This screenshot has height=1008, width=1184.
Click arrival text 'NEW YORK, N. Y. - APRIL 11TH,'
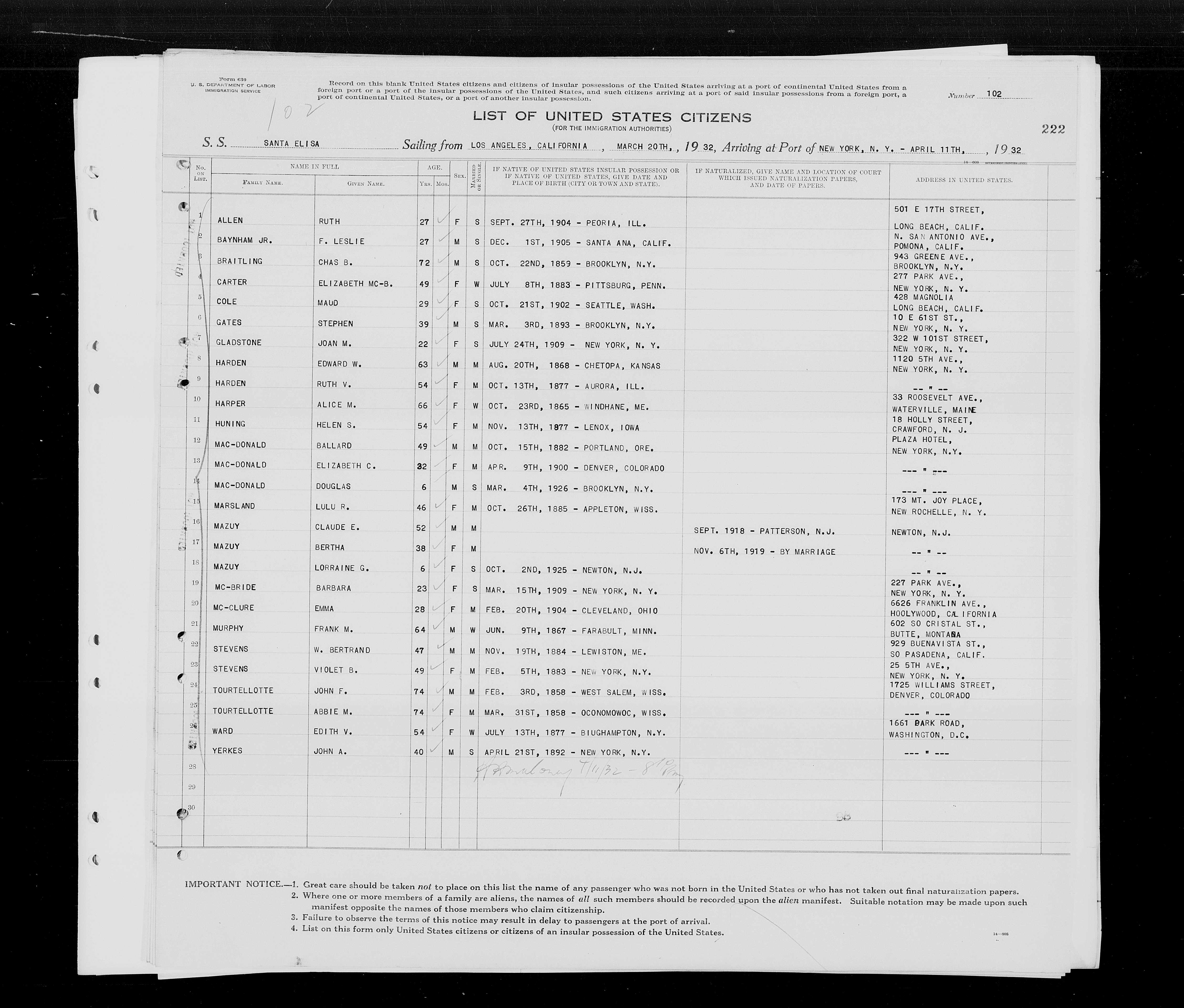(x=893, y=149)
